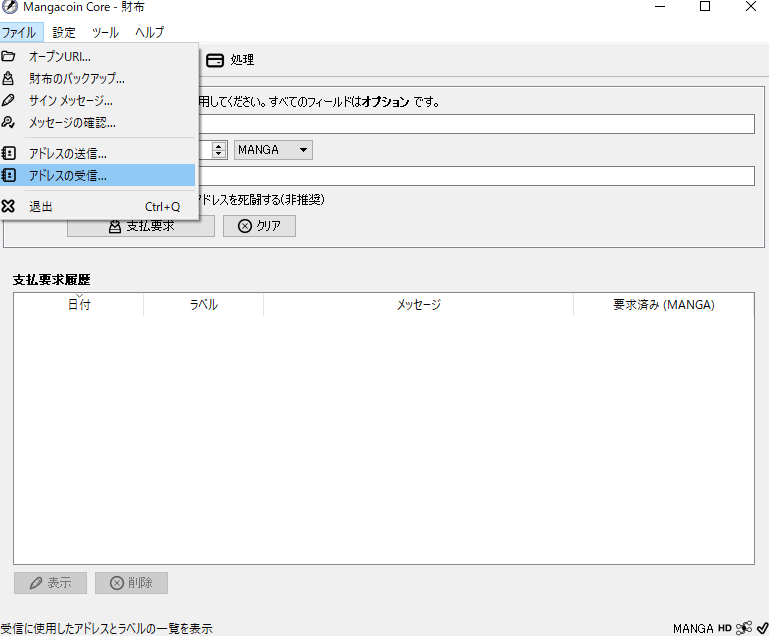Screen dimensions: 769x636
Task: Focus the message input field
Action: [x=476, y=176]
